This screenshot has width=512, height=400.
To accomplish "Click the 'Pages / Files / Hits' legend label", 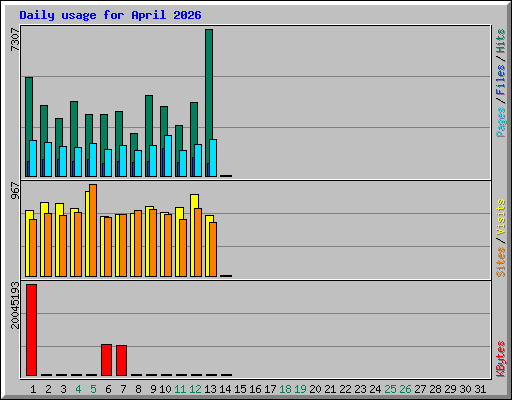I will click(501, 83).
